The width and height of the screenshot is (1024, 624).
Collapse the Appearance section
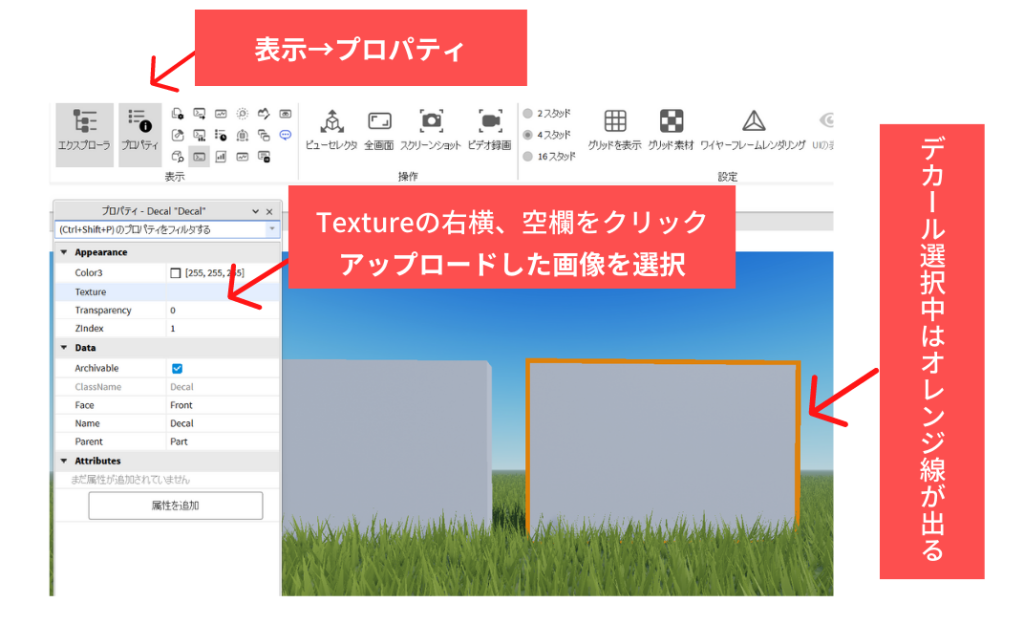coord(64,253)
